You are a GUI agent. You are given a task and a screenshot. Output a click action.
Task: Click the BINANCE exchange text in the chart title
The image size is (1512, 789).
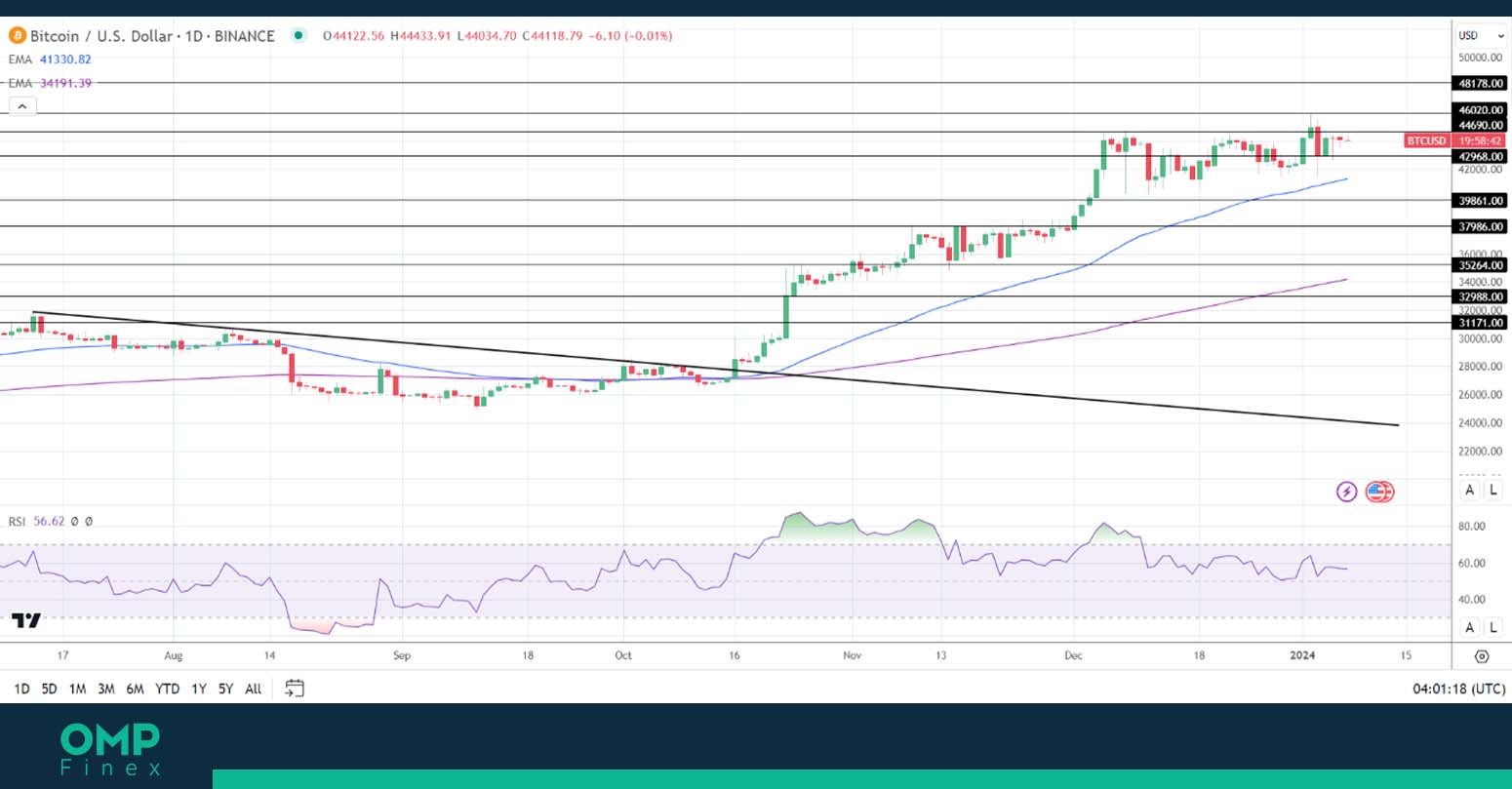click(x=244, y=36)
